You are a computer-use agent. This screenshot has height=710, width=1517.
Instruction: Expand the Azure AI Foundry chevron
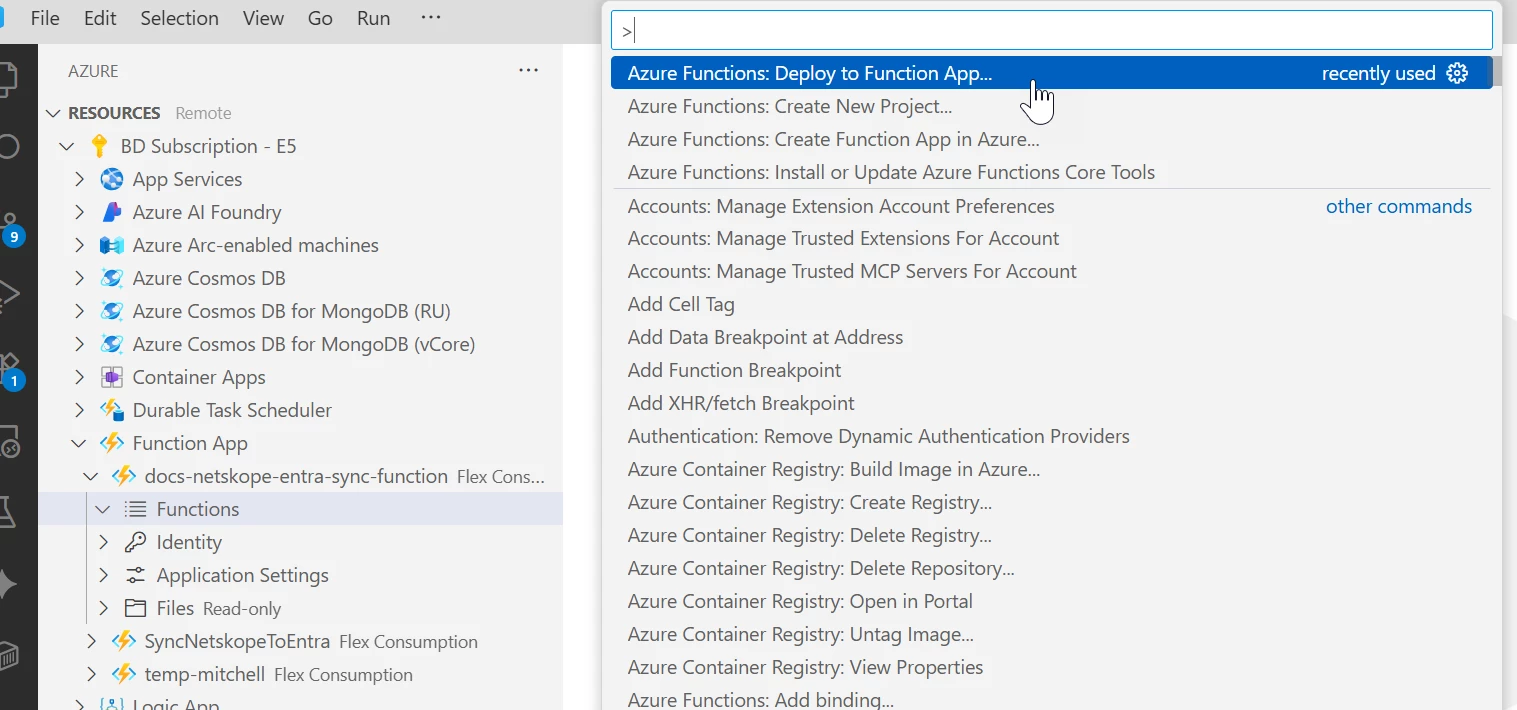coord(80,212)
